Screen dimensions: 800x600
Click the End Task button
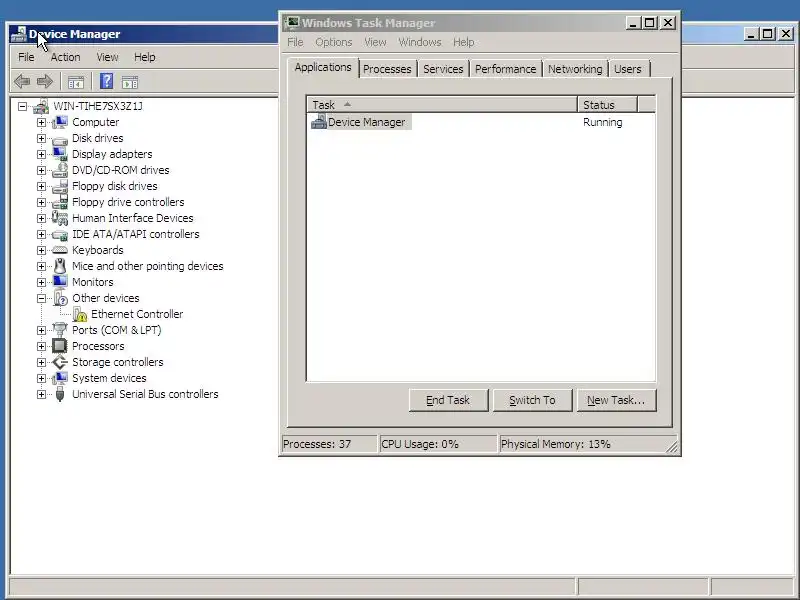448,401
